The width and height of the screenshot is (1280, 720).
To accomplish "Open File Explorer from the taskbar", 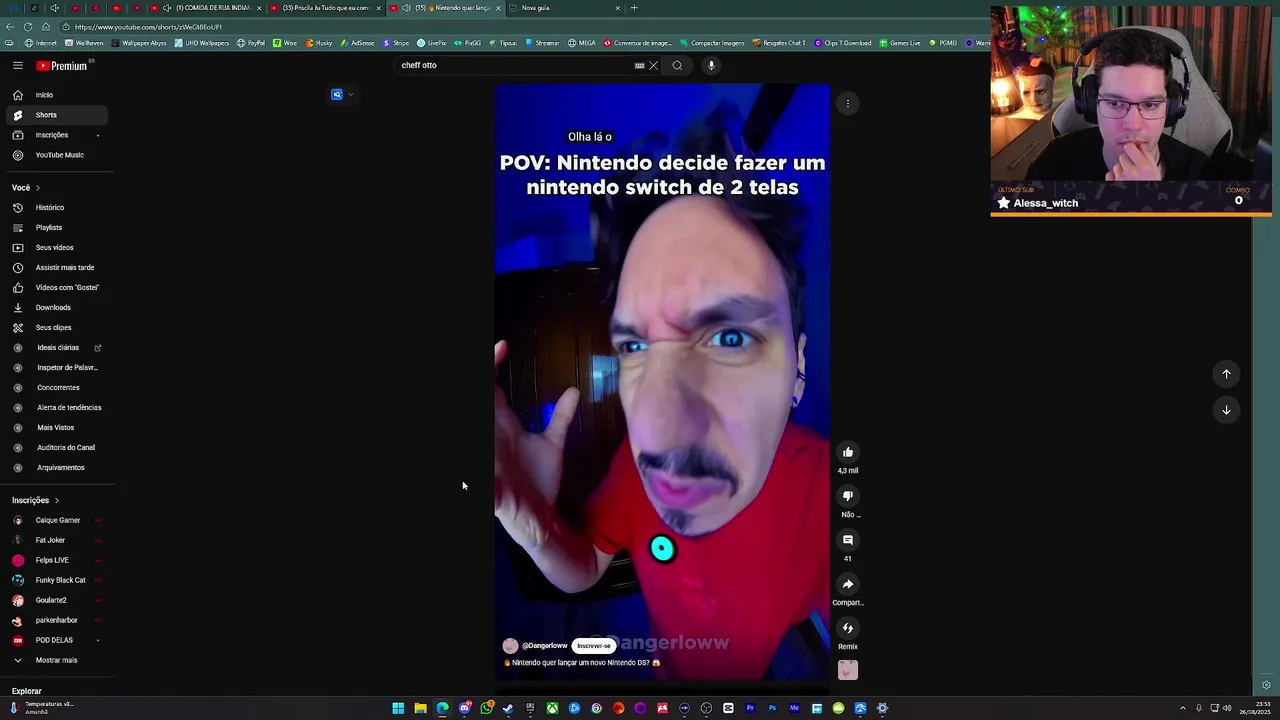I will click(420, 708).
